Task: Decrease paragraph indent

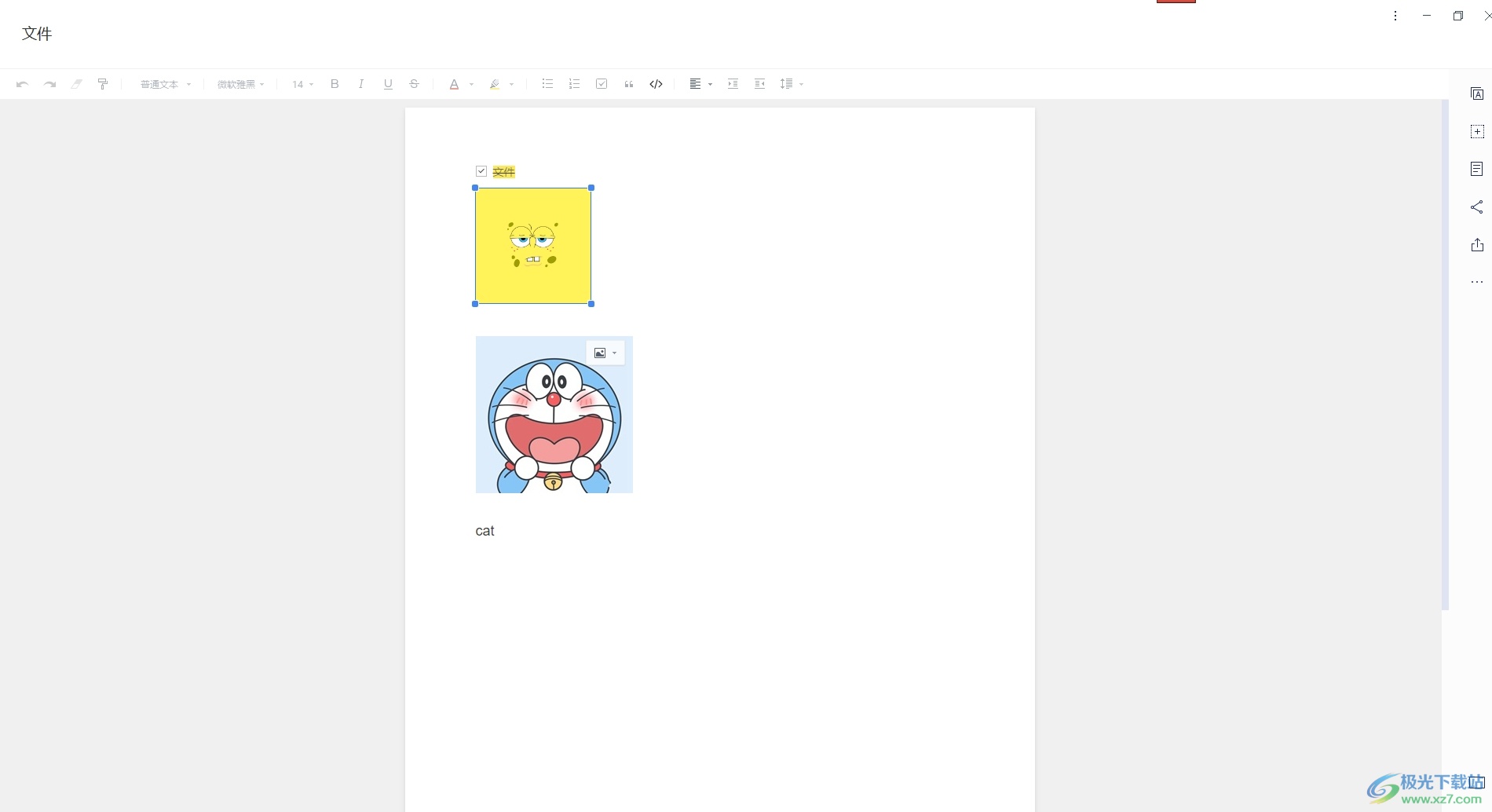Action: pyautogui.click(x=760, y=84)
